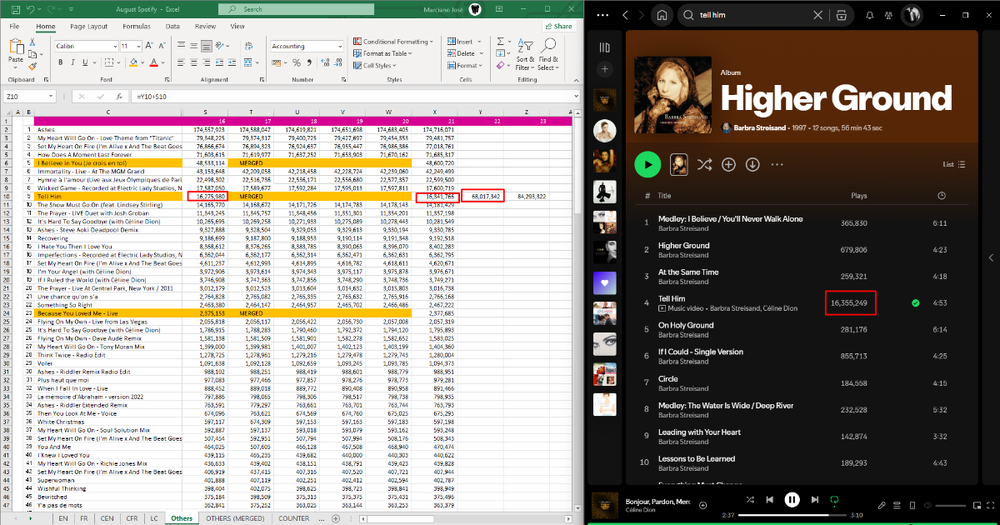Image resolution: width=1000 pixels, height=525 pixels.
Task: Toggle repeat in Spotify player bar
Action: click(834, 499)
